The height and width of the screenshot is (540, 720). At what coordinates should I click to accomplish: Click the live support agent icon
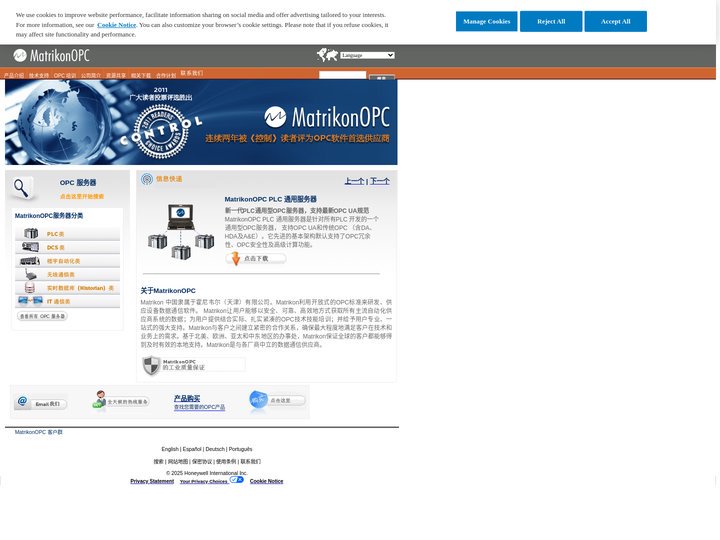99,399
